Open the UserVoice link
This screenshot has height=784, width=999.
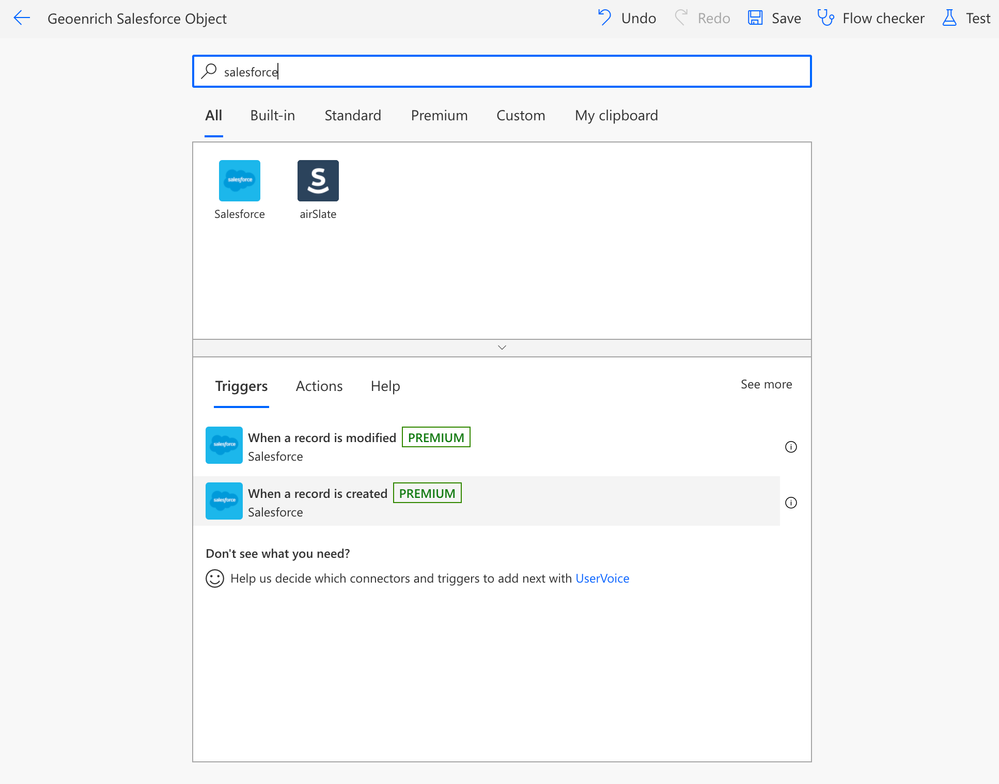click(x=602, y=579)
